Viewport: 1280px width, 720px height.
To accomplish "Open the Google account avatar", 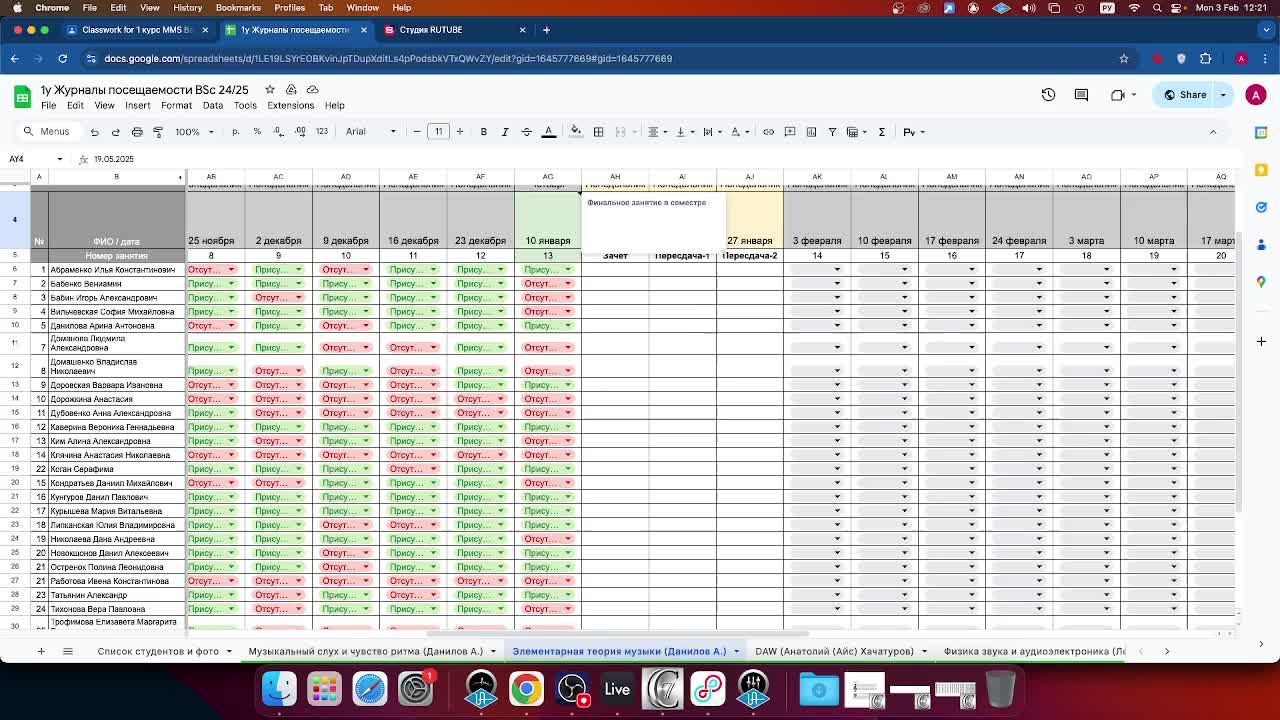I will tap(1255, 95).
